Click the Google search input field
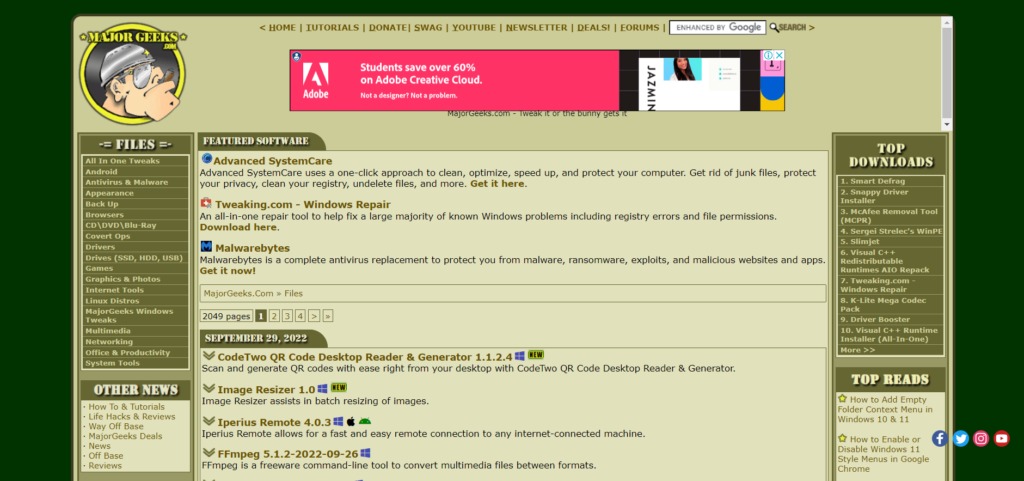 coord(717,27)
